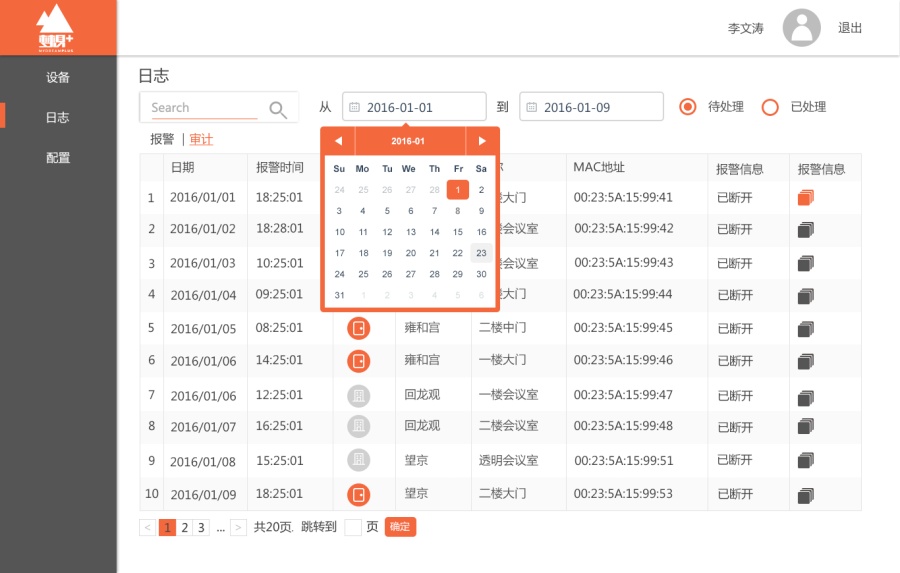
Task: Click username 李文涛
Action: point(746,28)
